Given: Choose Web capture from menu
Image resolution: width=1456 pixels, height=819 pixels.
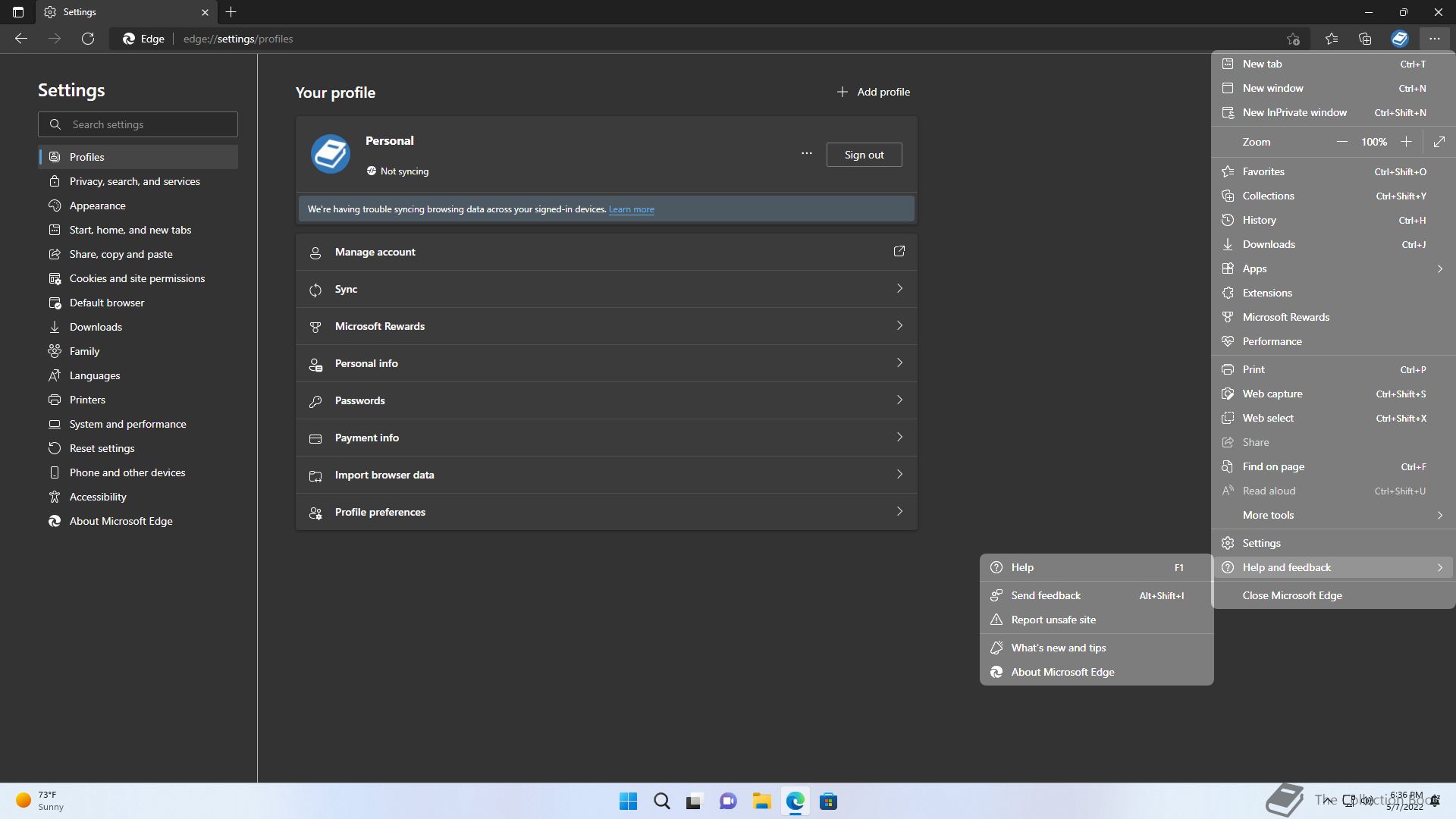Looking at the screenshot, I should [x=1333, y=394].
